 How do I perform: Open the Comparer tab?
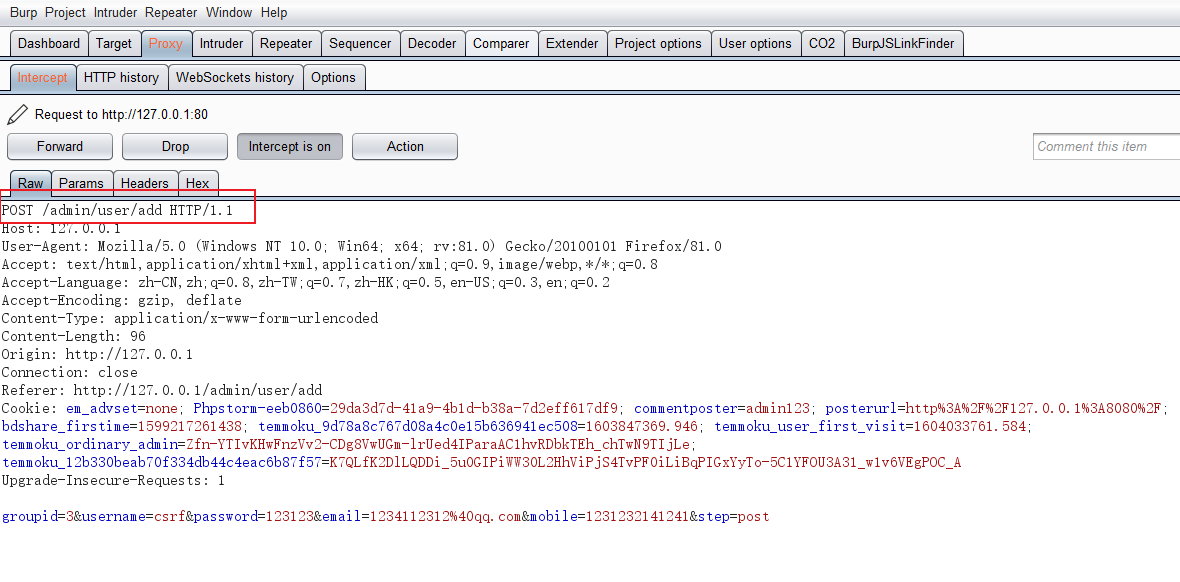[501, 44]
